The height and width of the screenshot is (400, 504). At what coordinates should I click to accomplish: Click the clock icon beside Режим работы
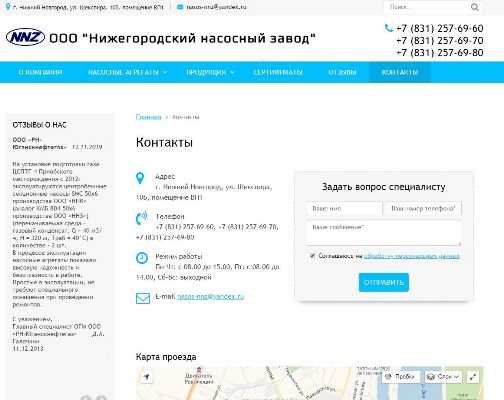pyautogui.click(x=142, y=258)
